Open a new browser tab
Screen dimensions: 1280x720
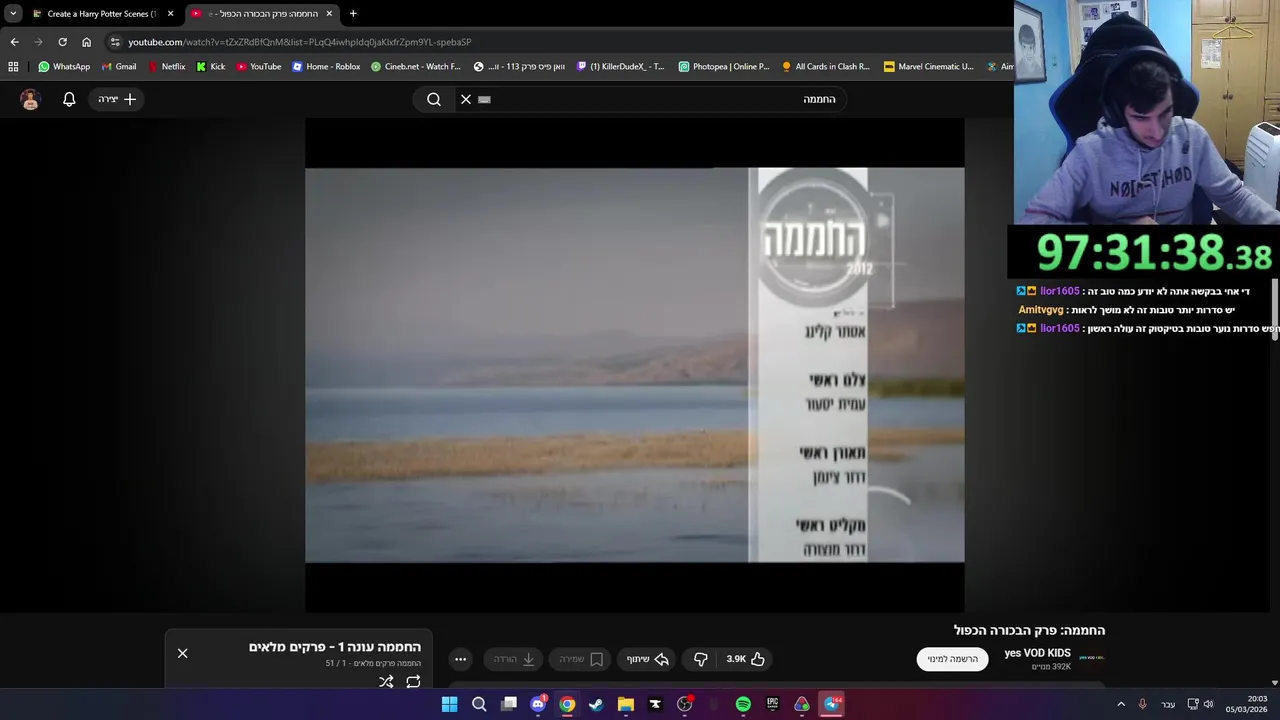(353, 14)
